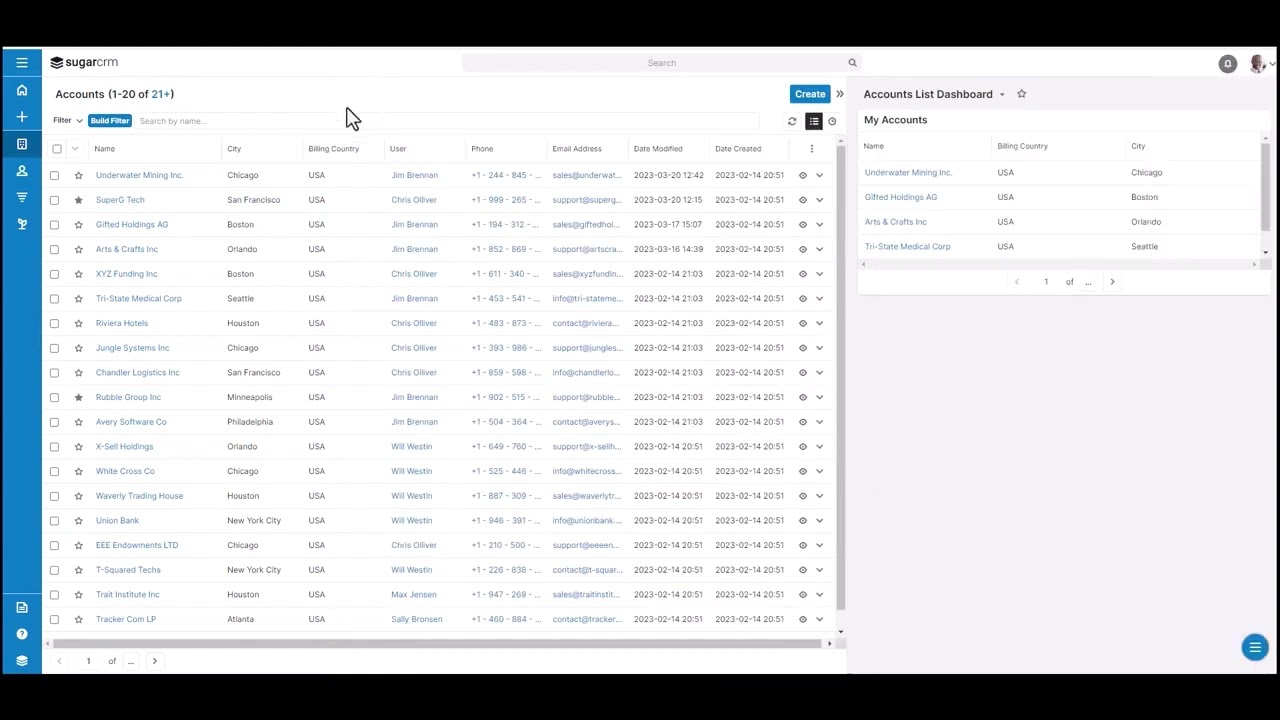
Task: Go to next page of accounts list
Action: click(x=155, y=661)
